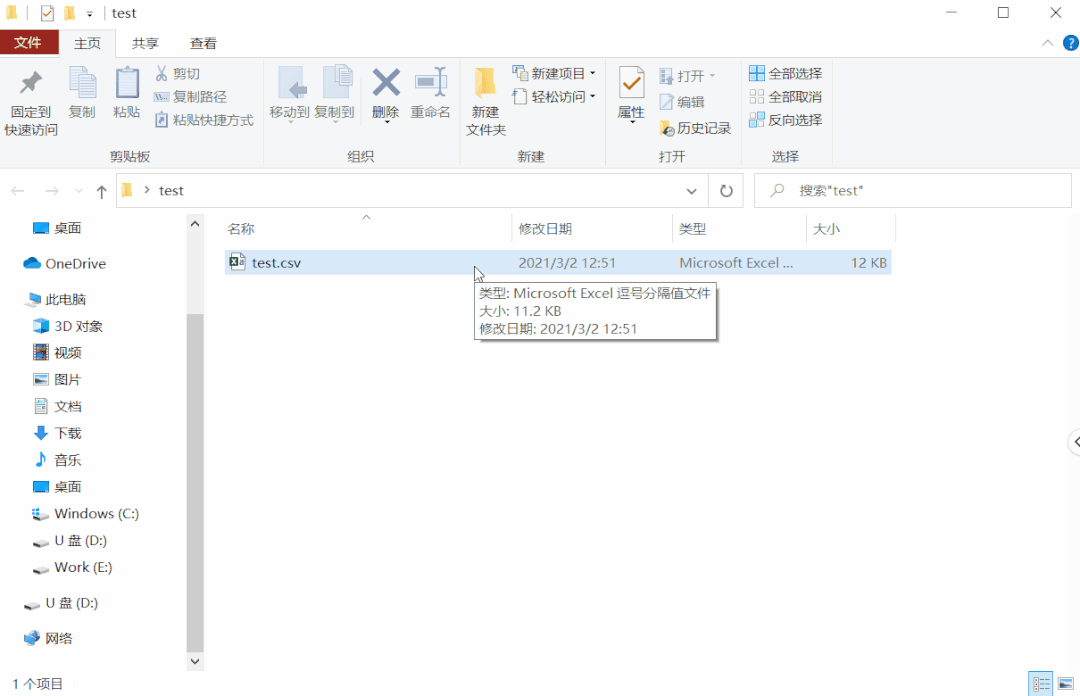Click Cut (剪切) scissors icon
Image resolution: width=1080 pixels, height=696 pixels.
[x=162, y=73]
